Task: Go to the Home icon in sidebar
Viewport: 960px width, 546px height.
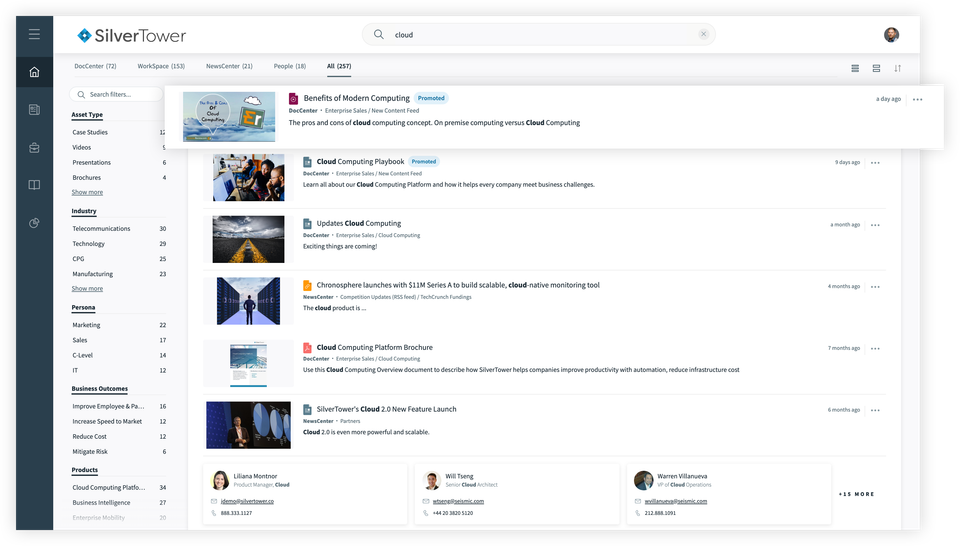Action: coord(34,72)
